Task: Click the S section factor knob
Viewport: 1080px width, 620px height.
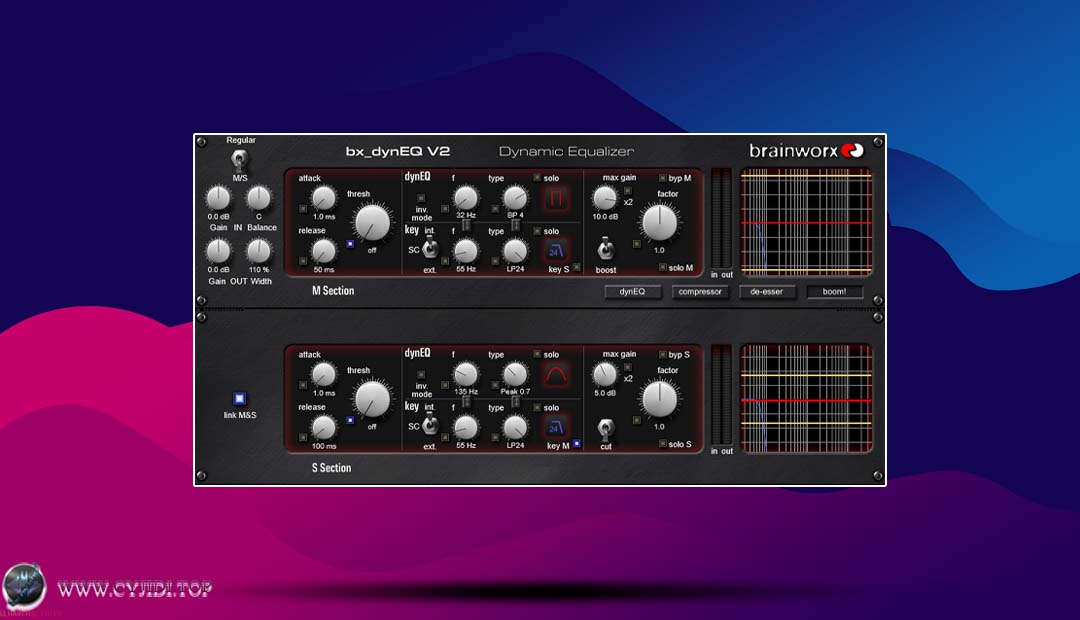Action: (x=660, y=399)
